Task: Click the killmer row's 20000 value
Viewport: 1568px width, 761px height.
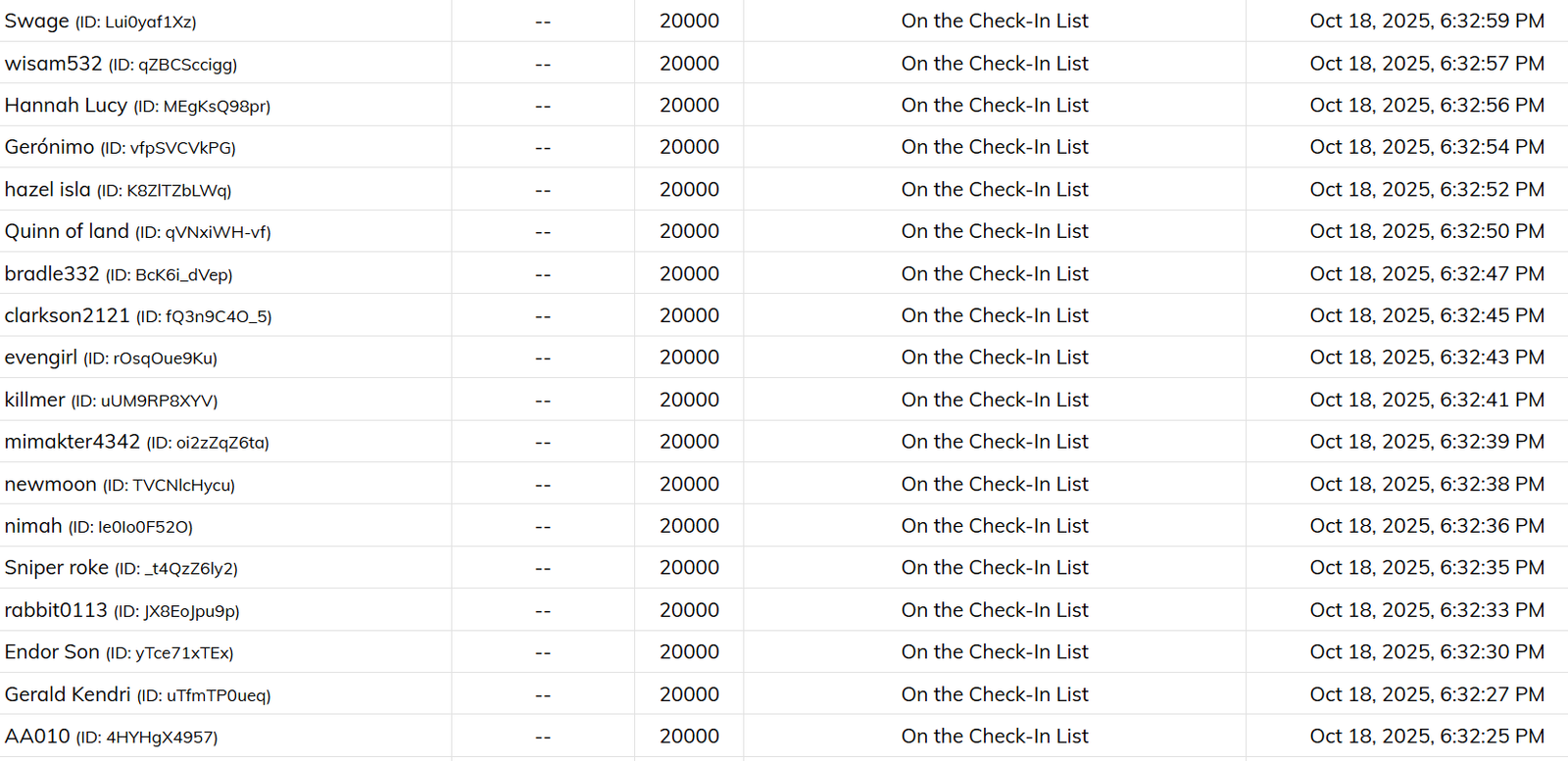Action: click(689, 400)
